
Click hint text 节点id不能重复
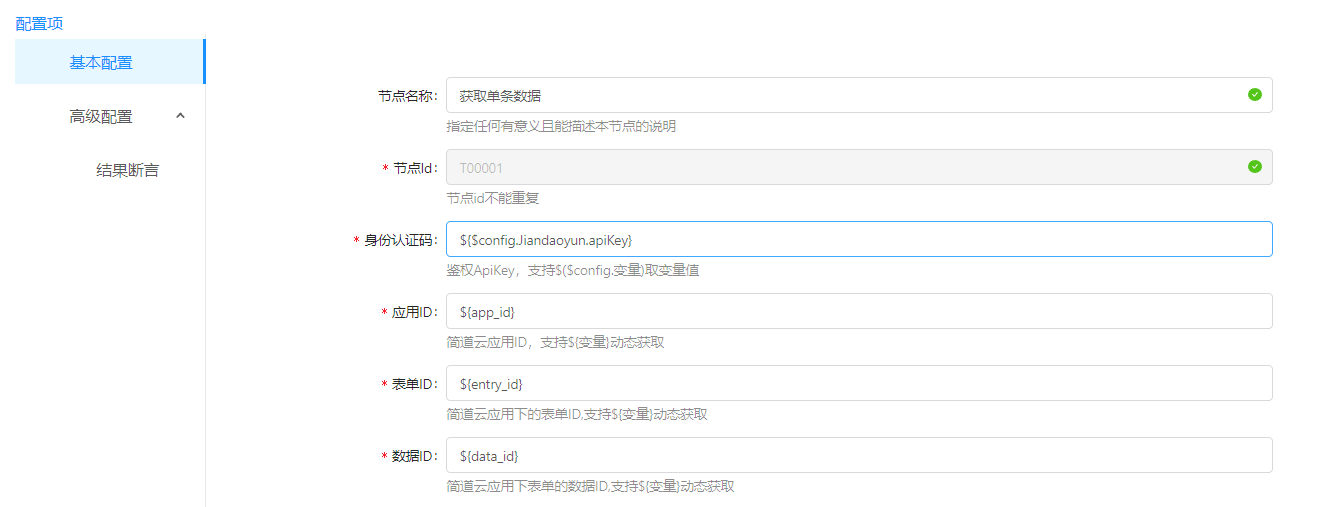[x=493, y=198]
